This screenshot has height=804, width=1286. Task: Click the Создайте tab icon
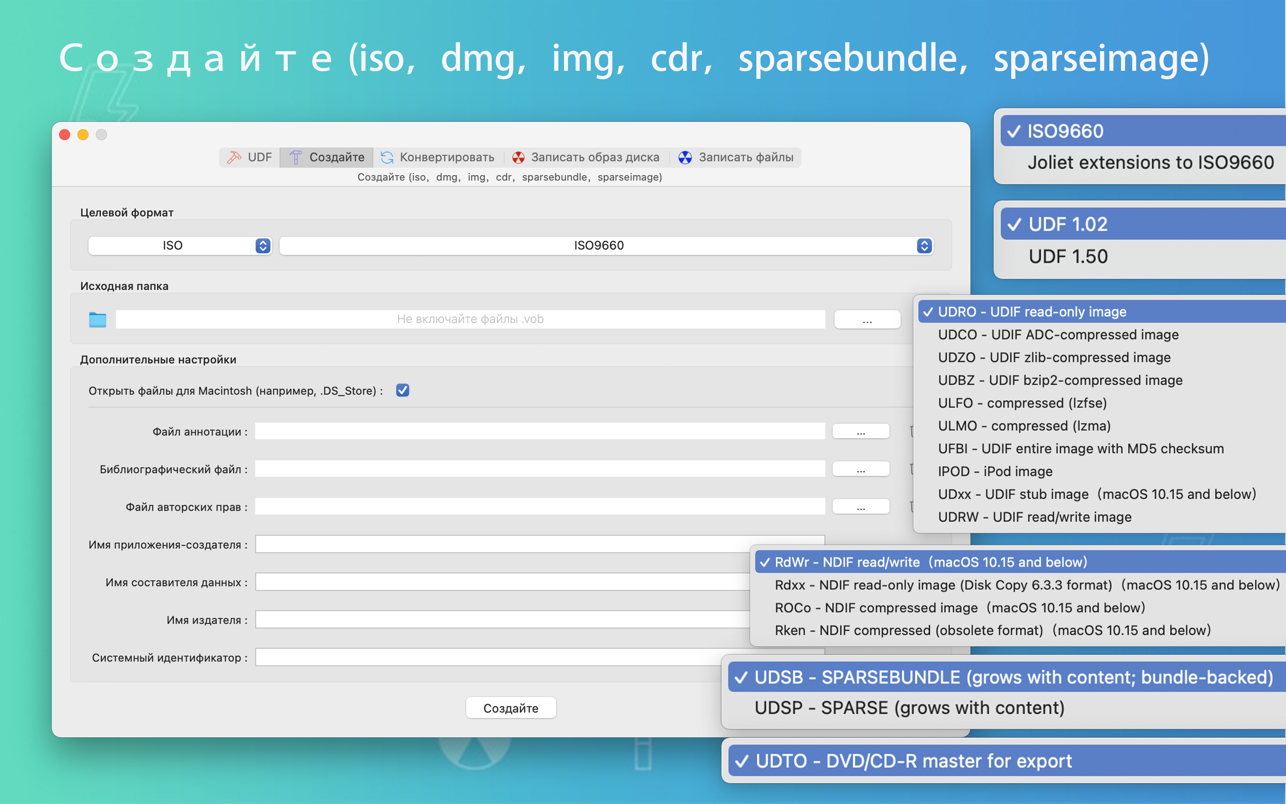tap(296, 157)
